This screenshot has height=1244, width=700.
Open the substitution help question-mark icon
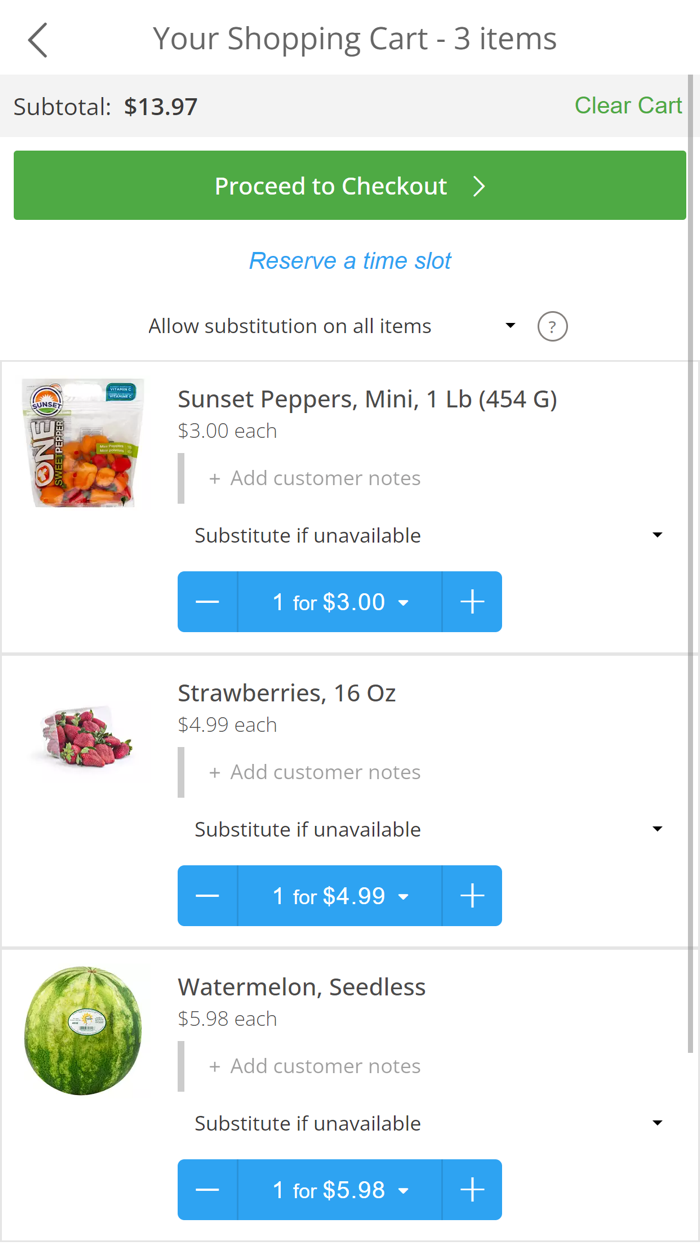tap(552, 327)
